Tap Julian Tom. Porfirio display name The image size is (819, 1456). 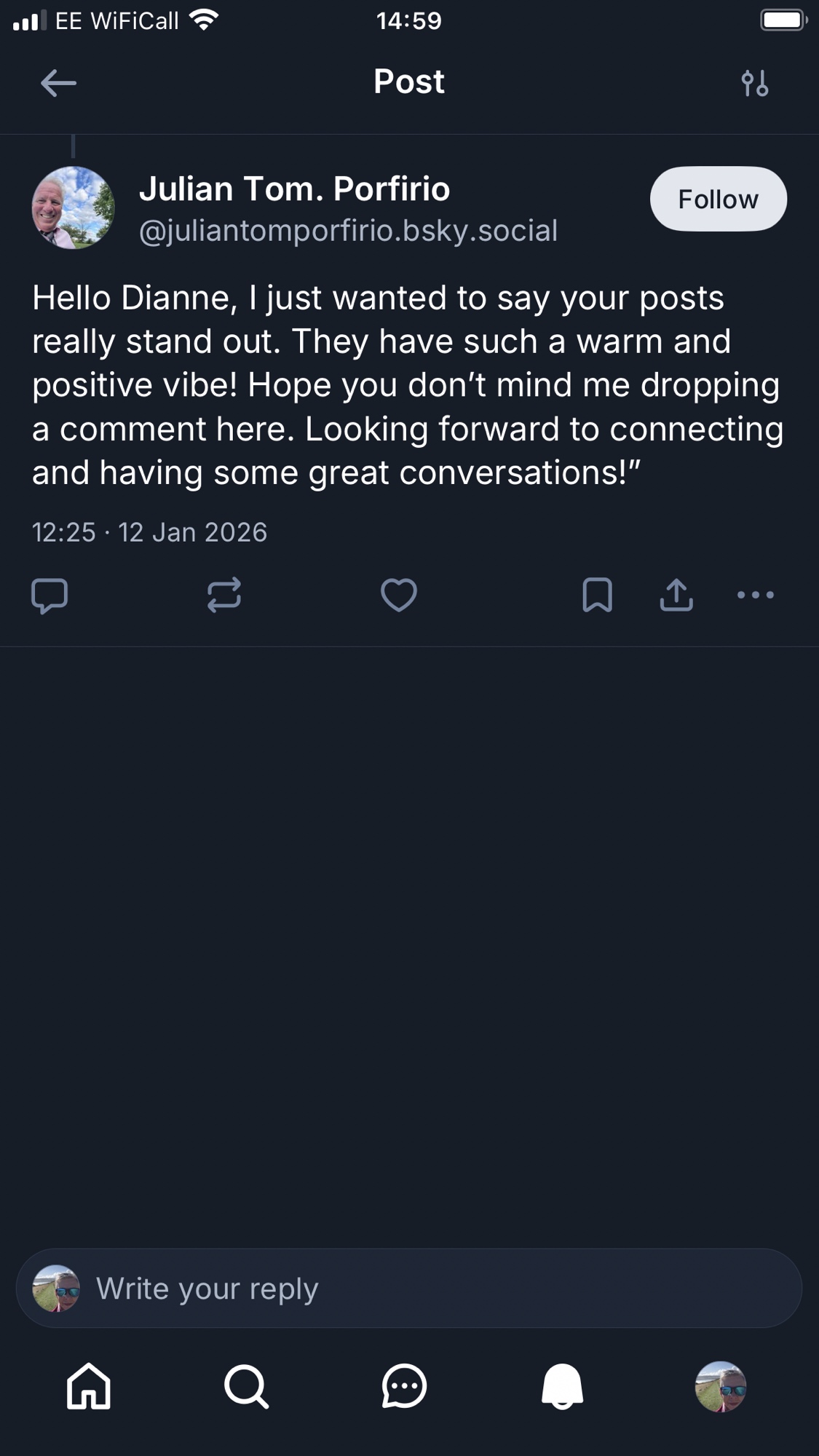[294, 189]
